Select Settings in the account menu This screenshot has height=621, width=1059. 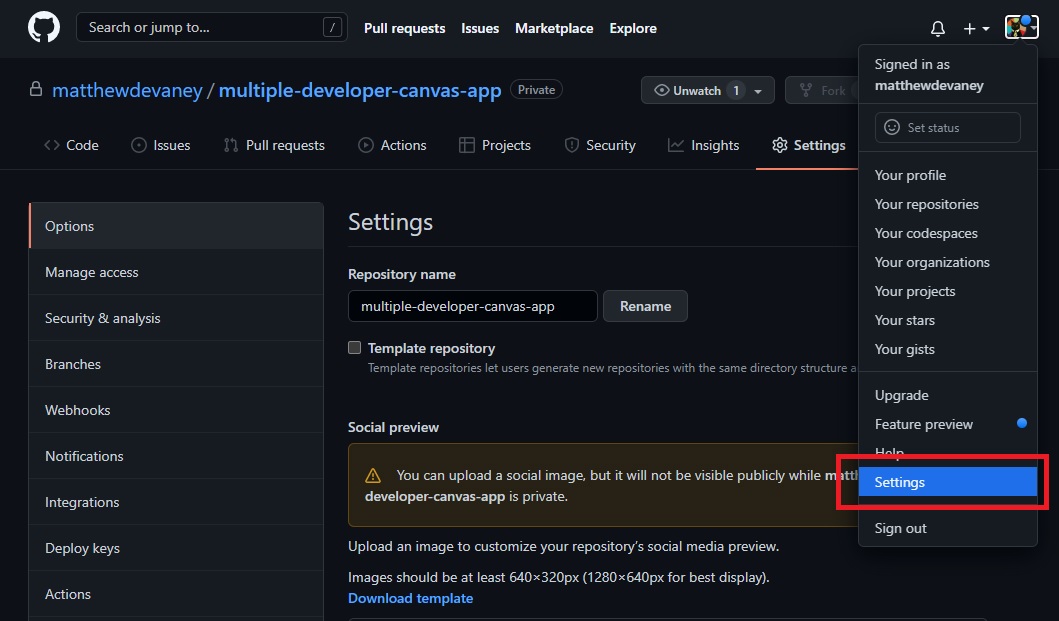[899, 481]
